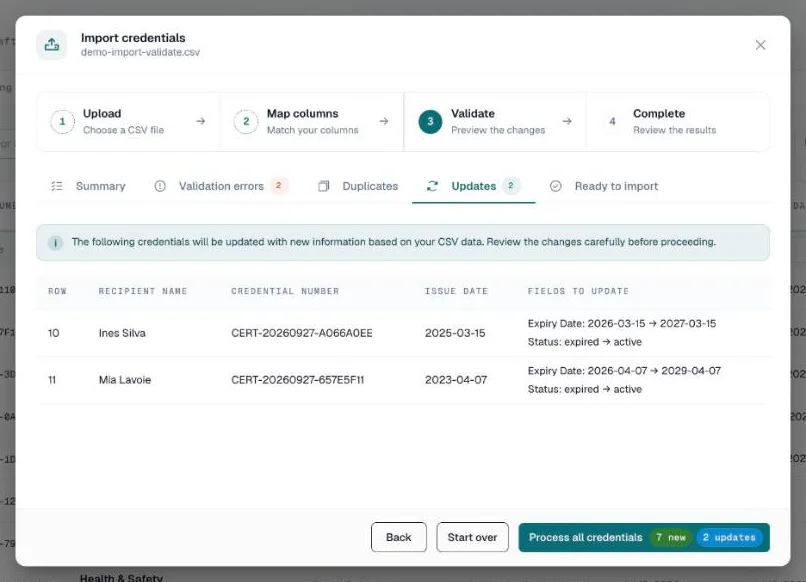Screen dimensions: 806x582
Task: Click issue date 2023-04-07
Action: tap(455, 380)
